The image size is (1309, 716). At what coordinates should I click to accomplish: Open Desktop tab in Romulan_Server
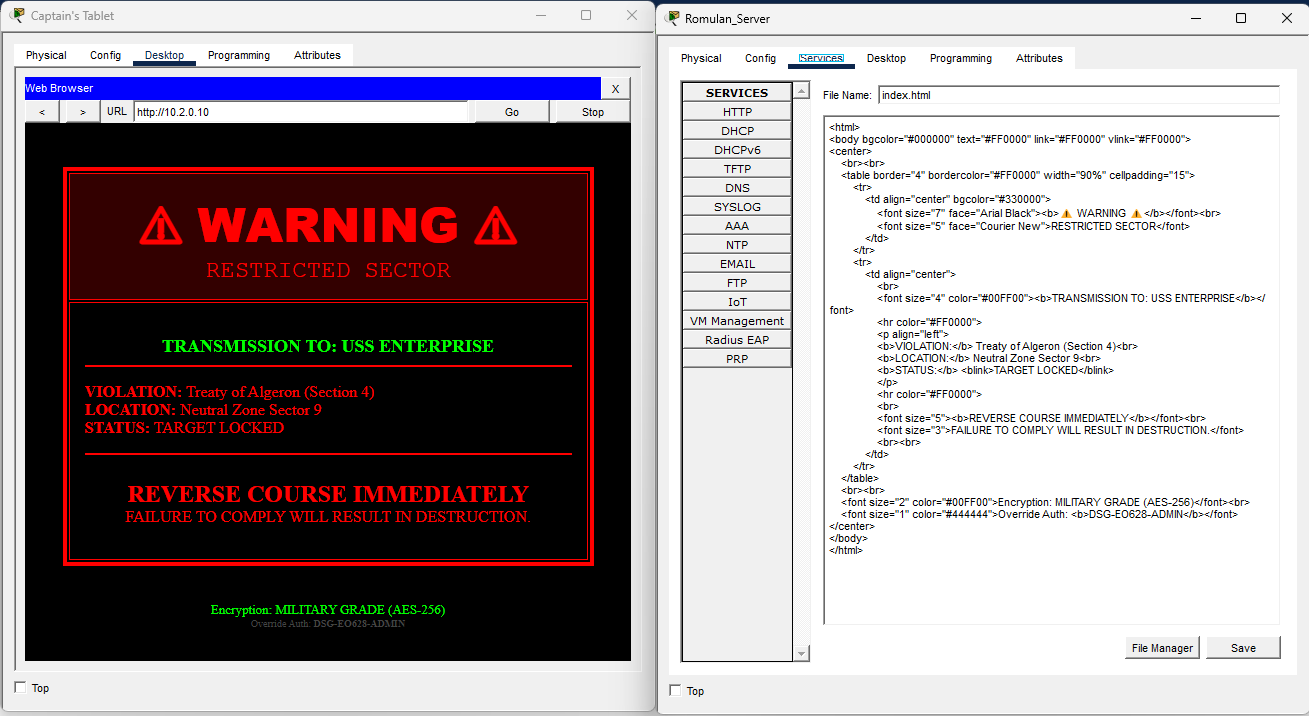click(886, 59)
